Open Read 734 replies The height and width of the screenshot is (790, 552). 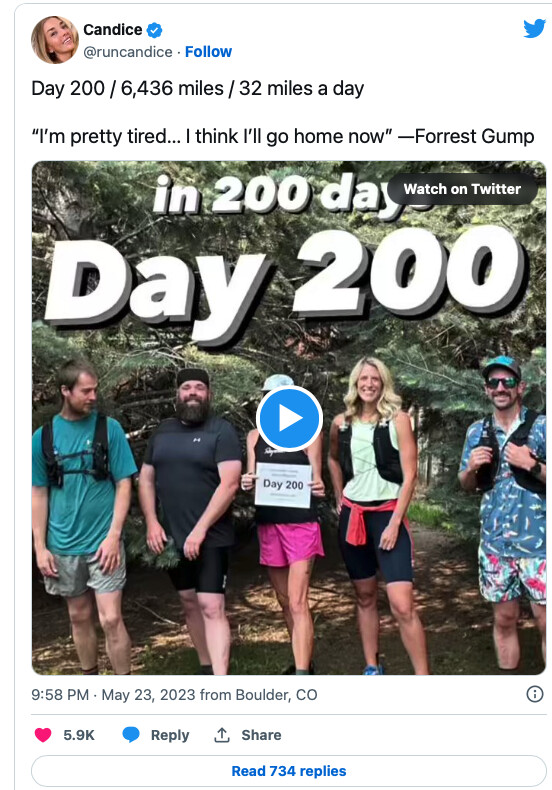coord(289,771)
